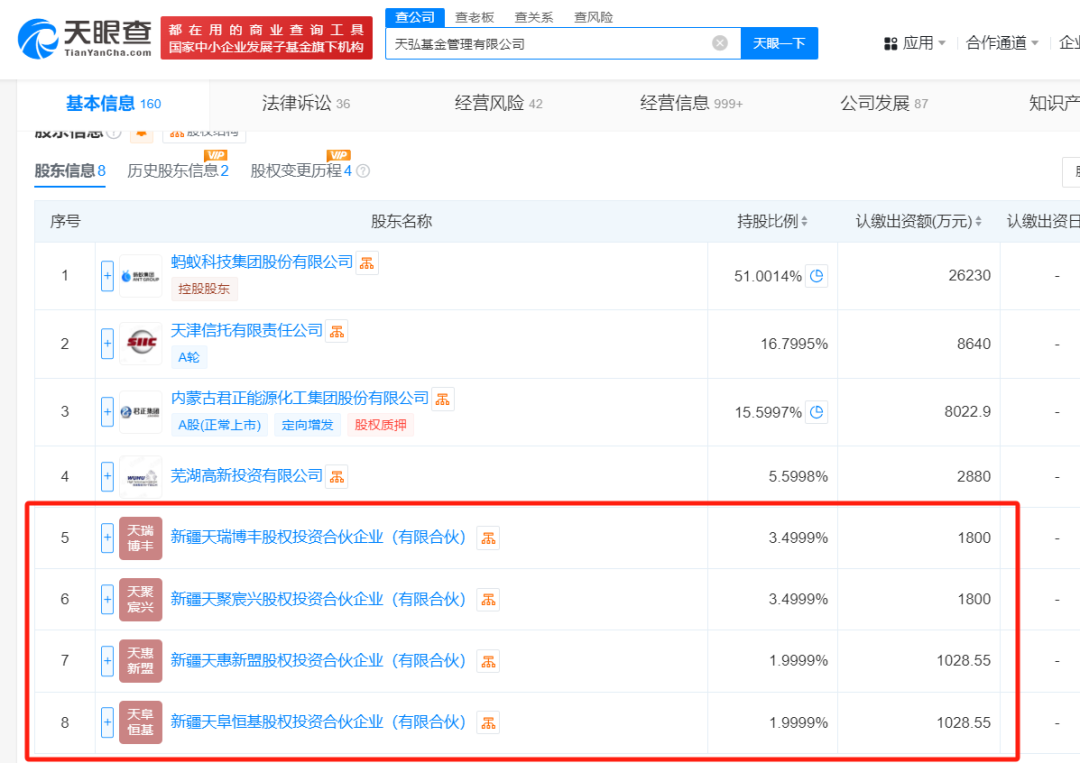Expand row 5 新疆天瑞博丰 plus button
This screenshot has width=1080, height=763.
[107, 538]
